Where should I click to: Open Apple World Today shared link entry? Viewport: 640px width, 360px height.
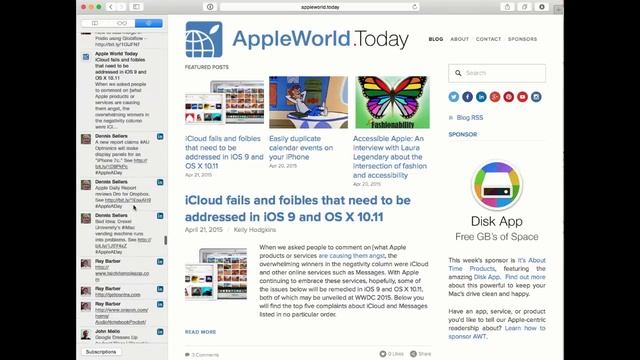[122, 90]
